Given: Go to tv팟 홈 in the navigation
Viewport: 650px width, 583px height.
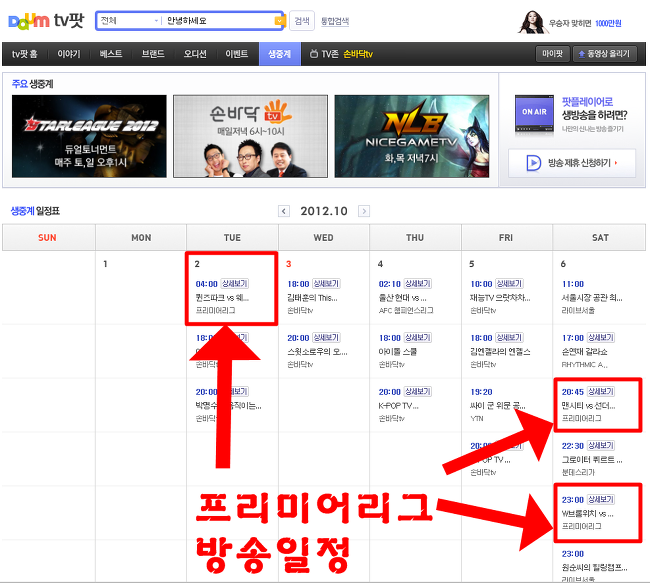Looking at the screenshot, I should pyautogui.click(x=24, y=54).
